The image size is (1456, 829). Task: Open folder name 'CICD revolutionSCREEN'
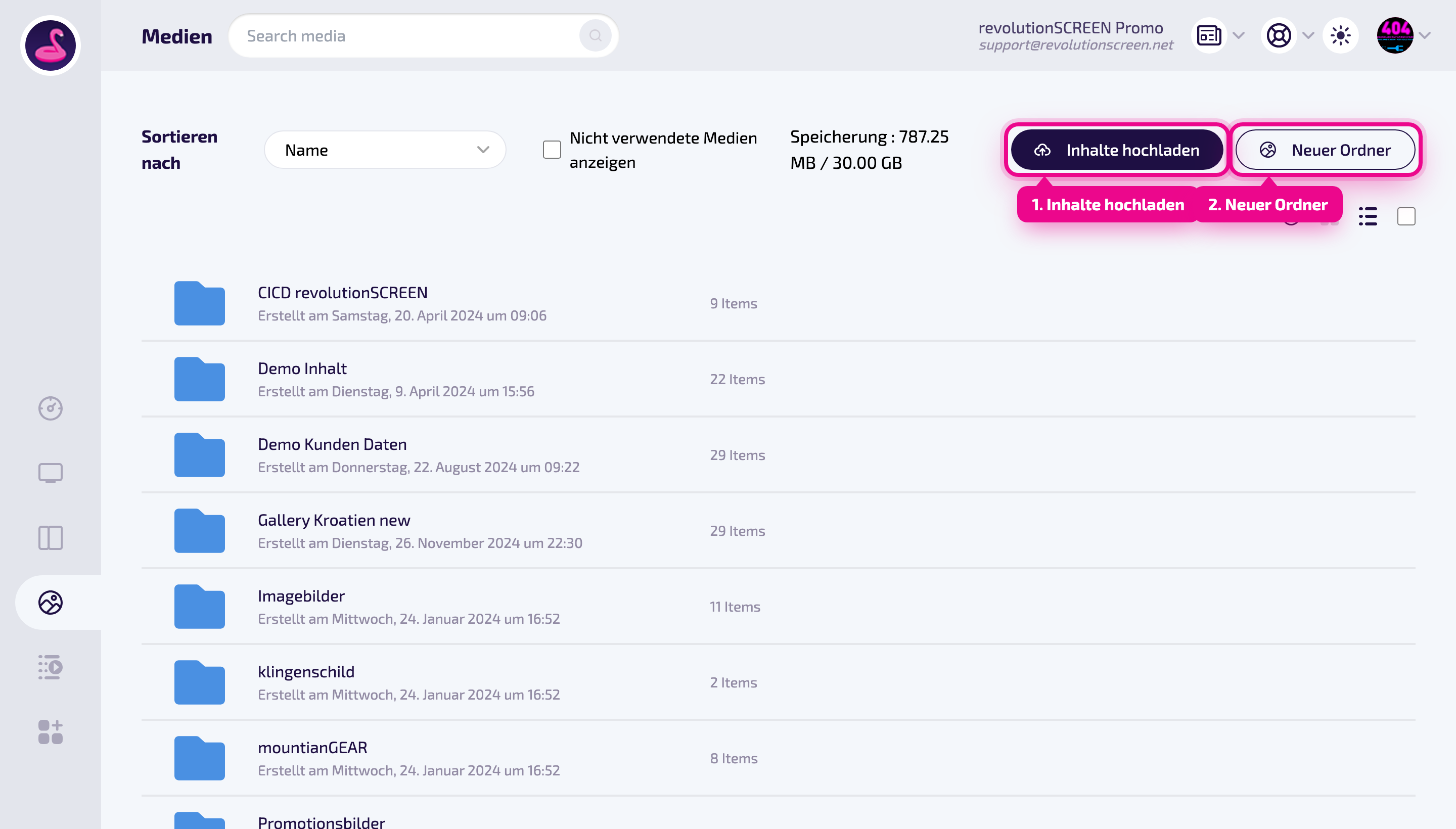point(342,293)
